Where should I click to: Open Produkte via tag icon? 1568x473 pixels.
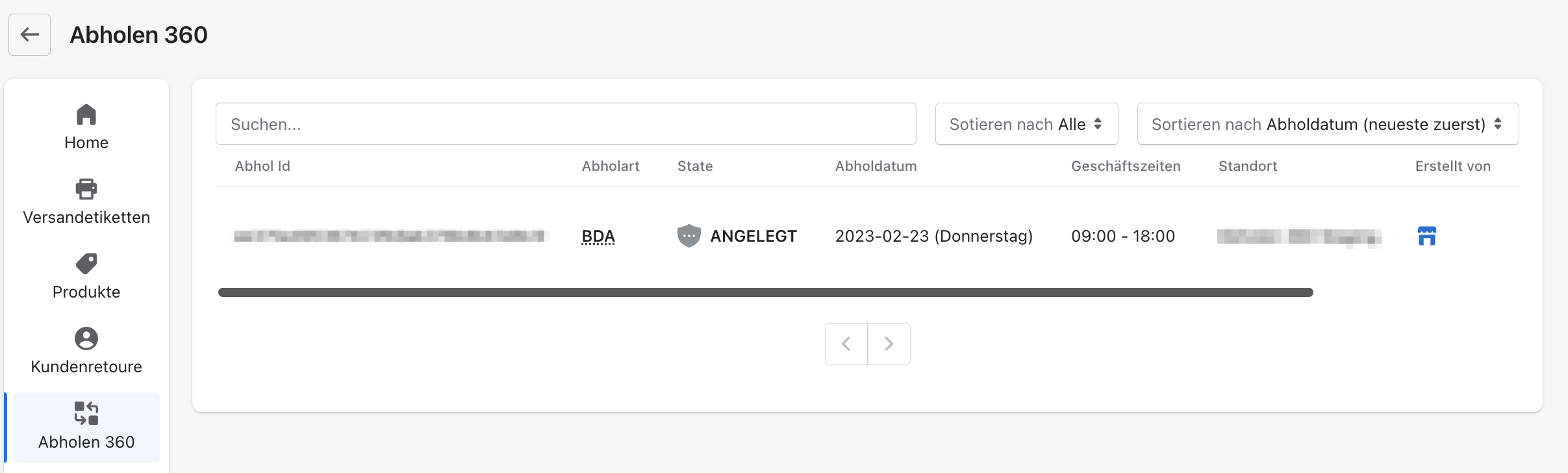(86, 264)
